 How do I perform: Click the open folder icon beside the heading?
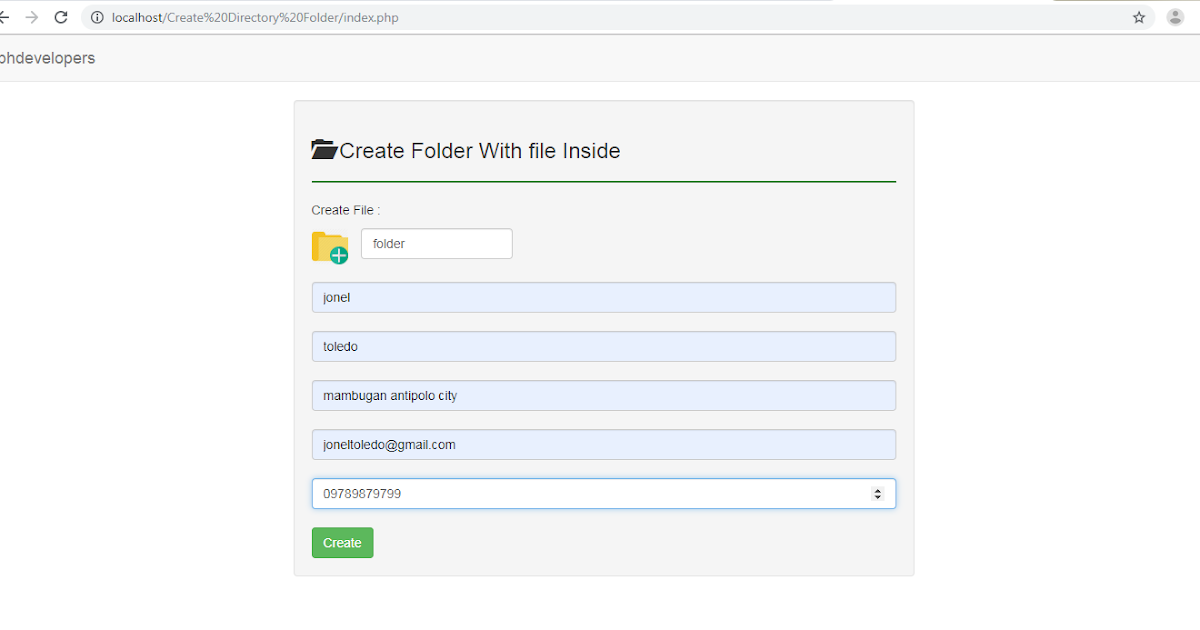[x=323, y=148]
